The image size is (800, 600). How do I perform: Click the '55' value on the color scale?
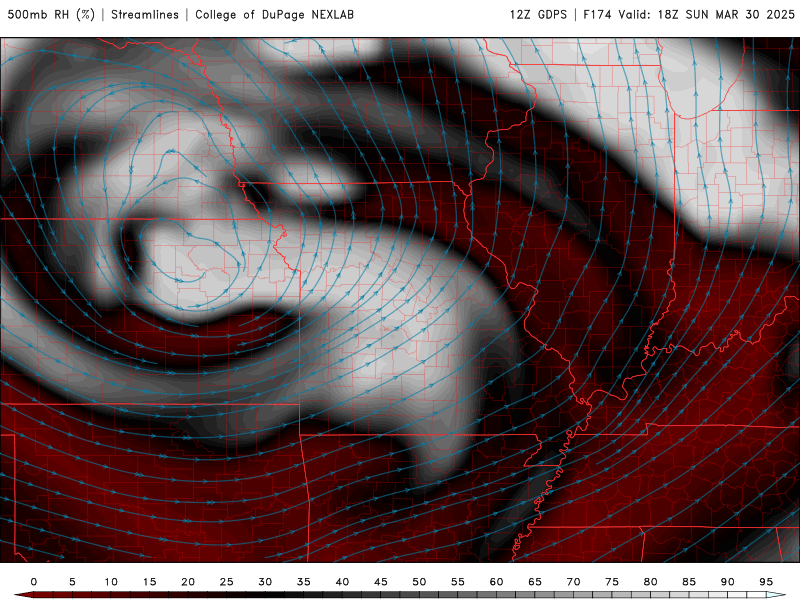(x=458, y=582)
